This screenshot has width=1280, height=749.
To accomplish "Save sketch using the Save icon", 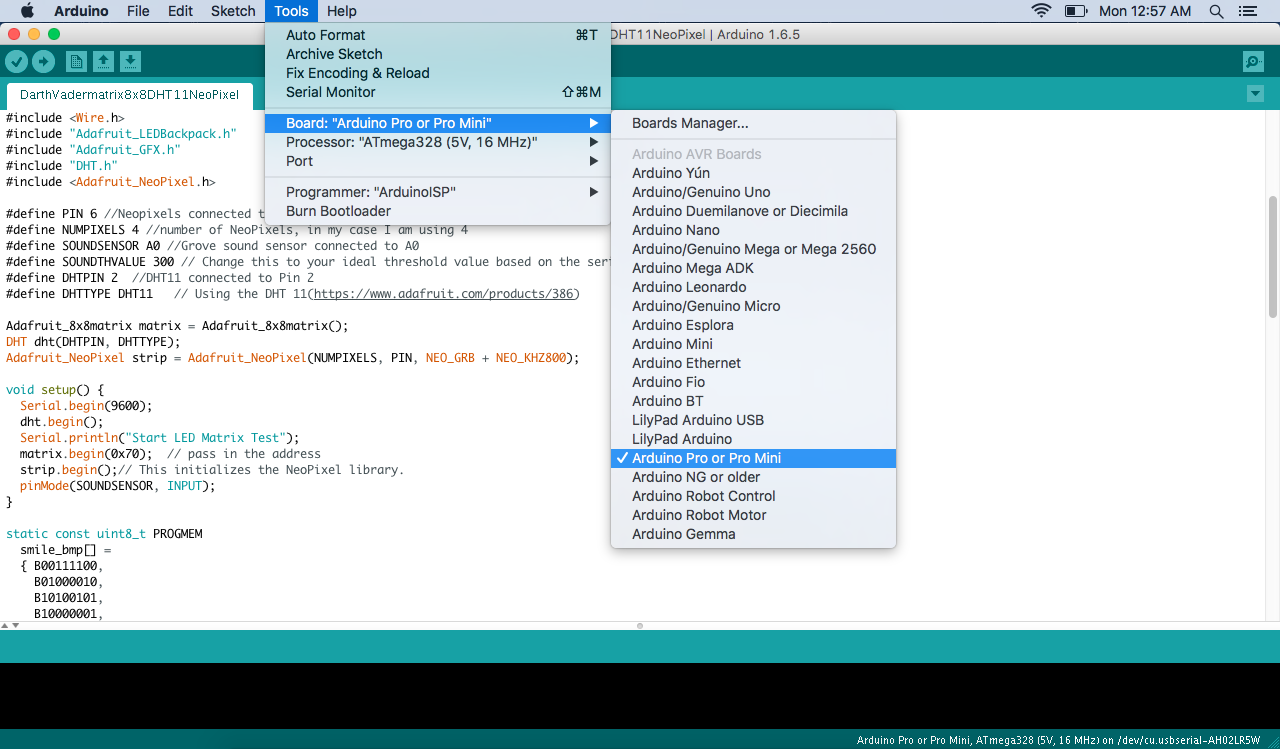I will point(130,62).
